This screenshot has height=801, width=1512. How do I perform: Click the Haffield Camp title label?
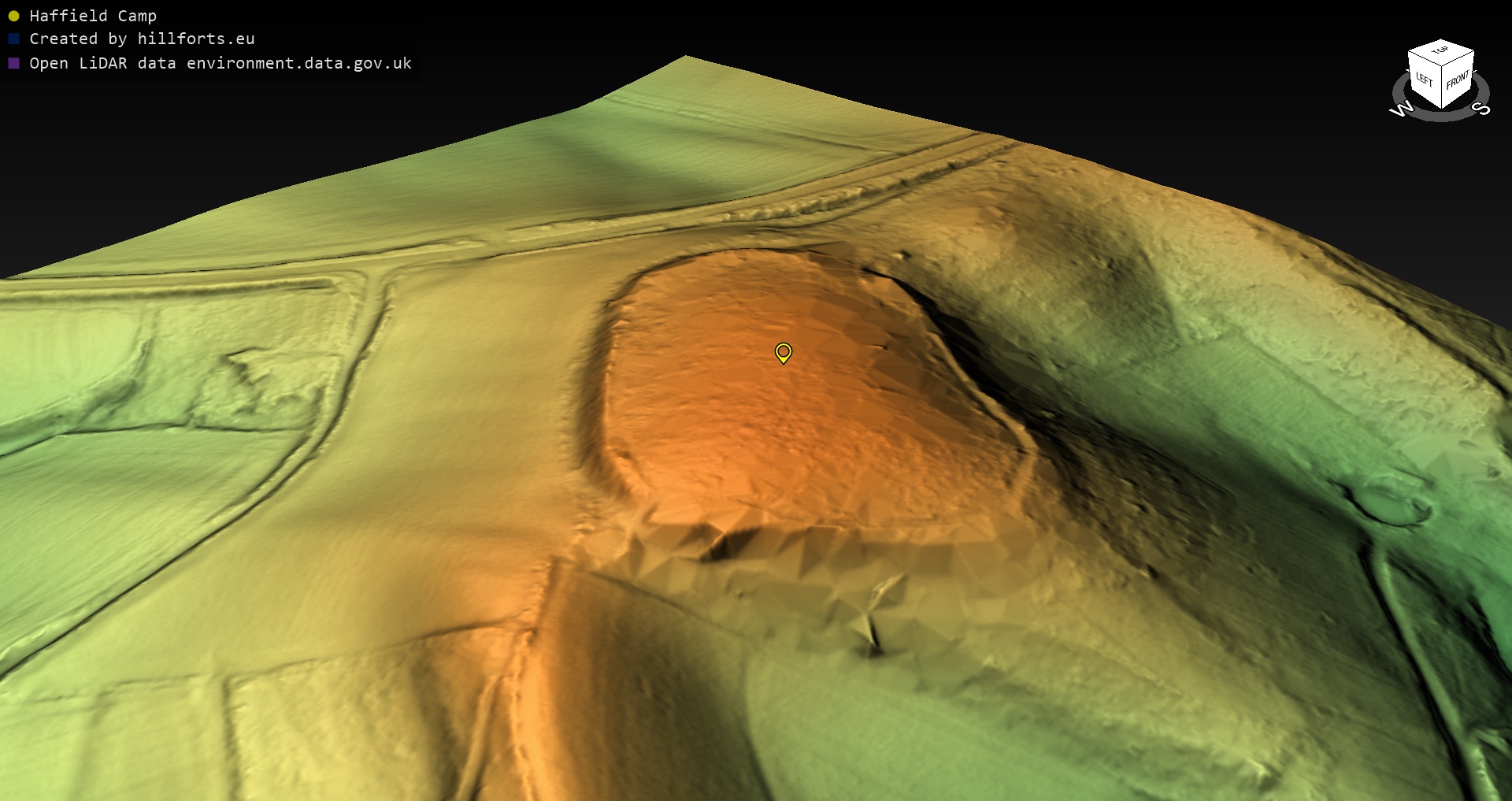pyautogui.click(x=92, y=16)
